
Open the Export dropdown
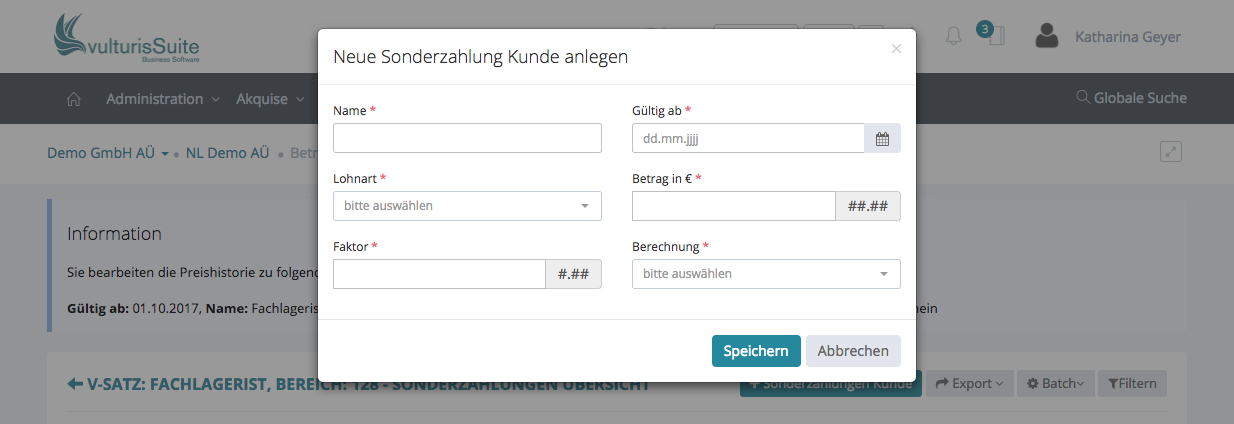coord(967,384)
